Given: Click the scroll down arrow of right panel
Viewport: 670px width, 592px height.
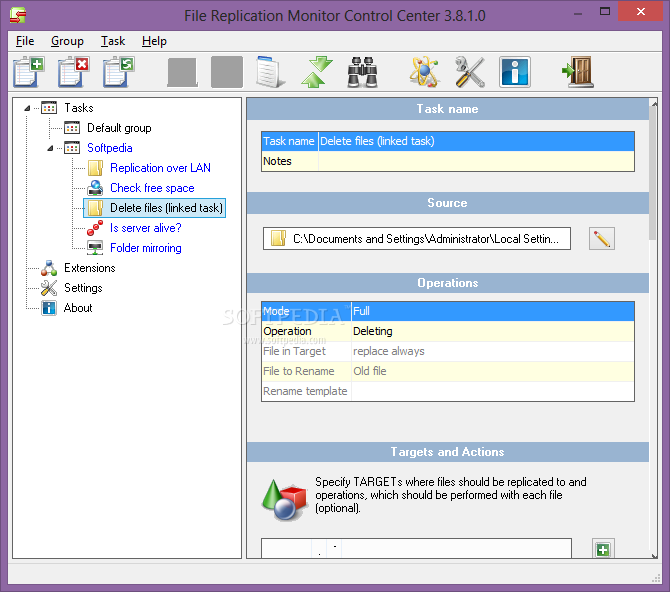Looking at the screenshot, I should click(654, 555).
